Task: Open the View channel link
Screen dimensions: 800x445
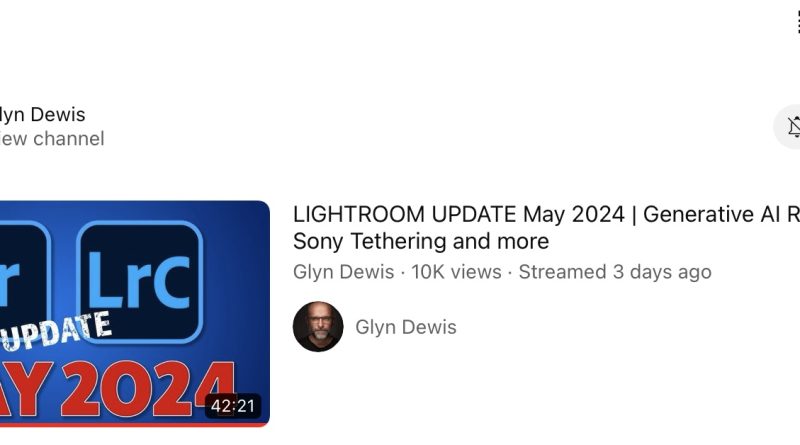Action: (52, 139)
